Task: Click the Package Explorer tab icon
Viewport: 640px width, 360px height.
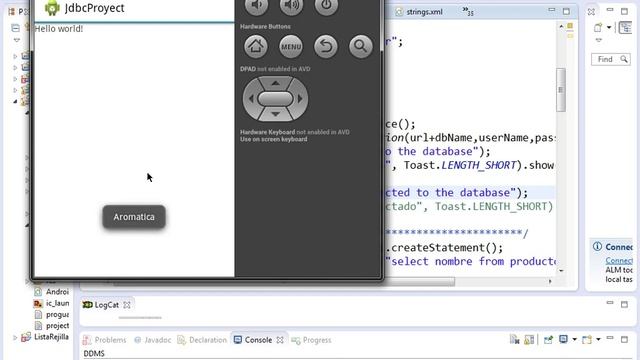Action: coord(11,12)
